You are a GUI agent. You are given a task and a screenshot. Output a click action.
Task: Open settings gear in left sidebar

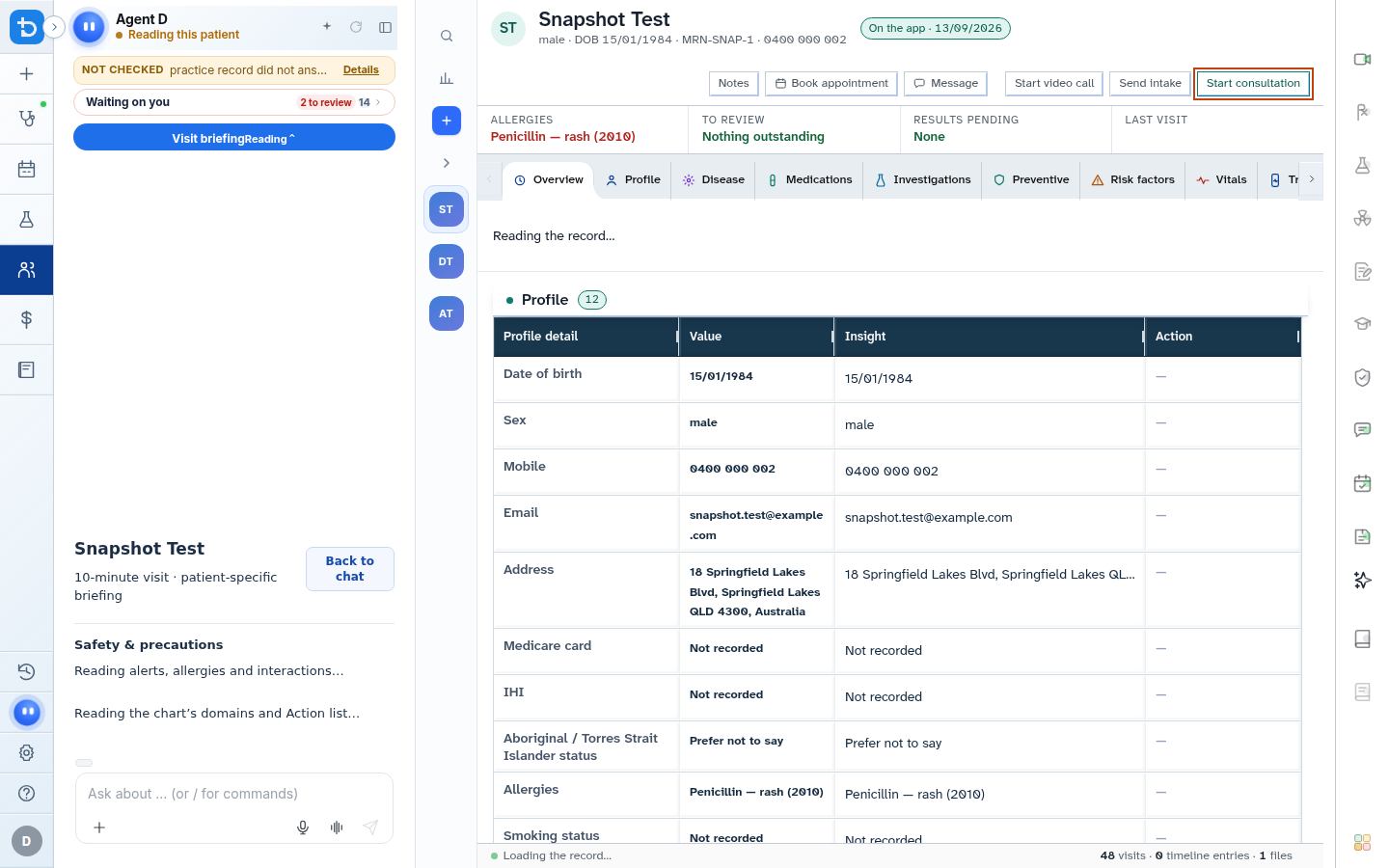pos(27,752)
